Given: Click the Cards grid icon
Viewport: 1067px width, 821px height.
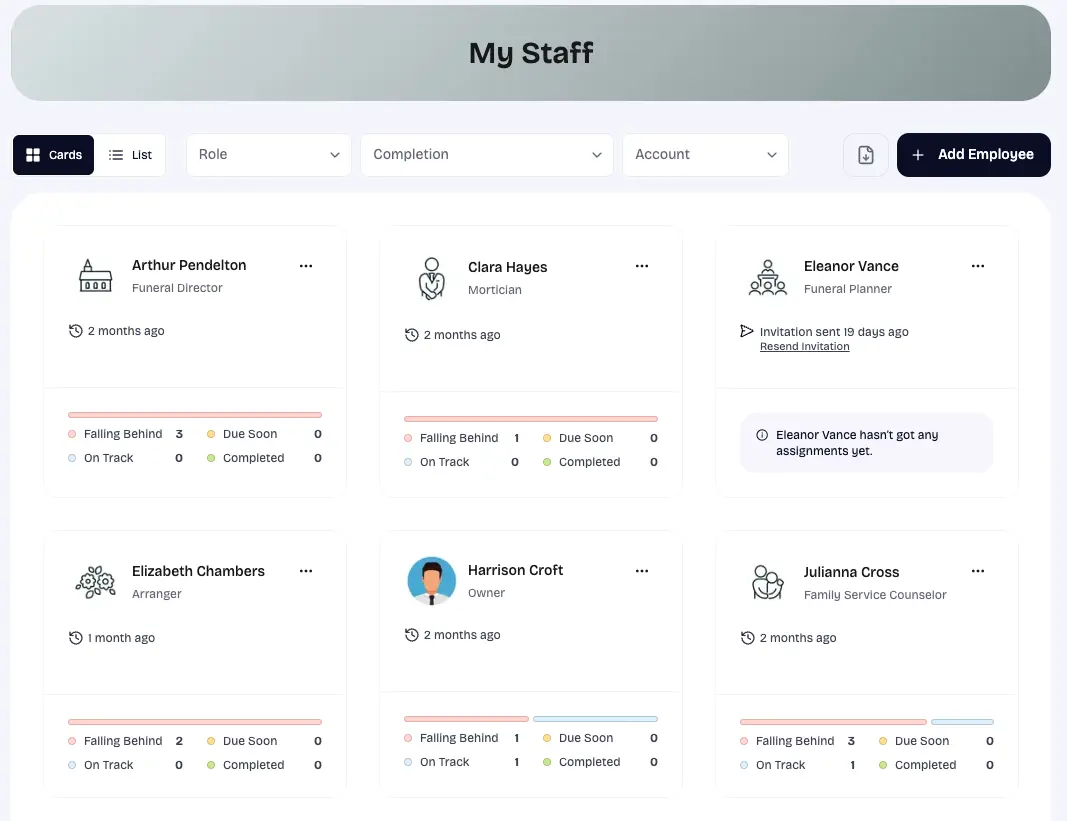Looking at the screenshot, I should coord(33,155).
